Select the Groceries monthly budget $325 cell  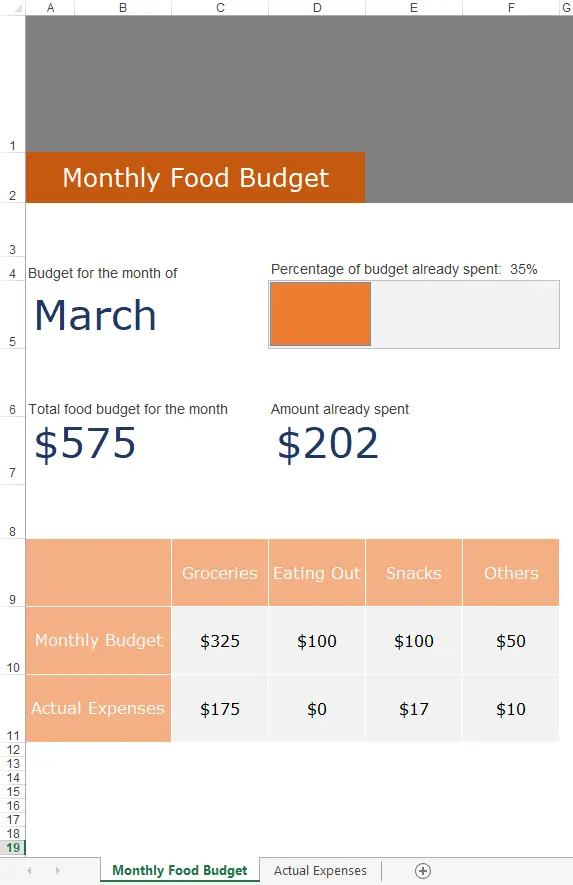pos(220,641)
